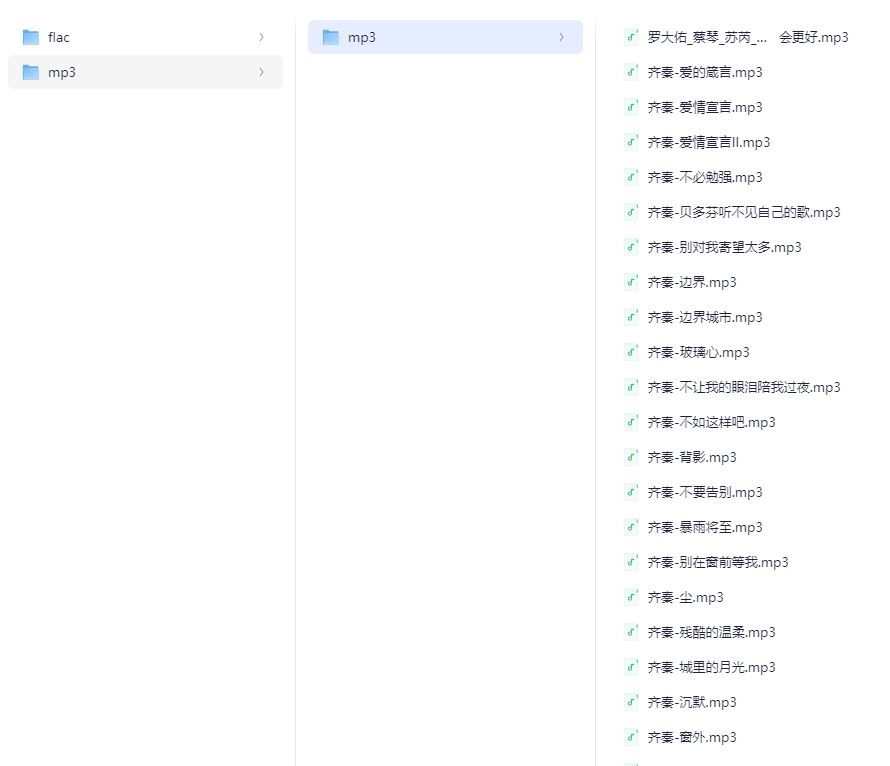Select file name 齐秦-背影.mp3
This screenshot has width=890, height=766.
(692, 457)
